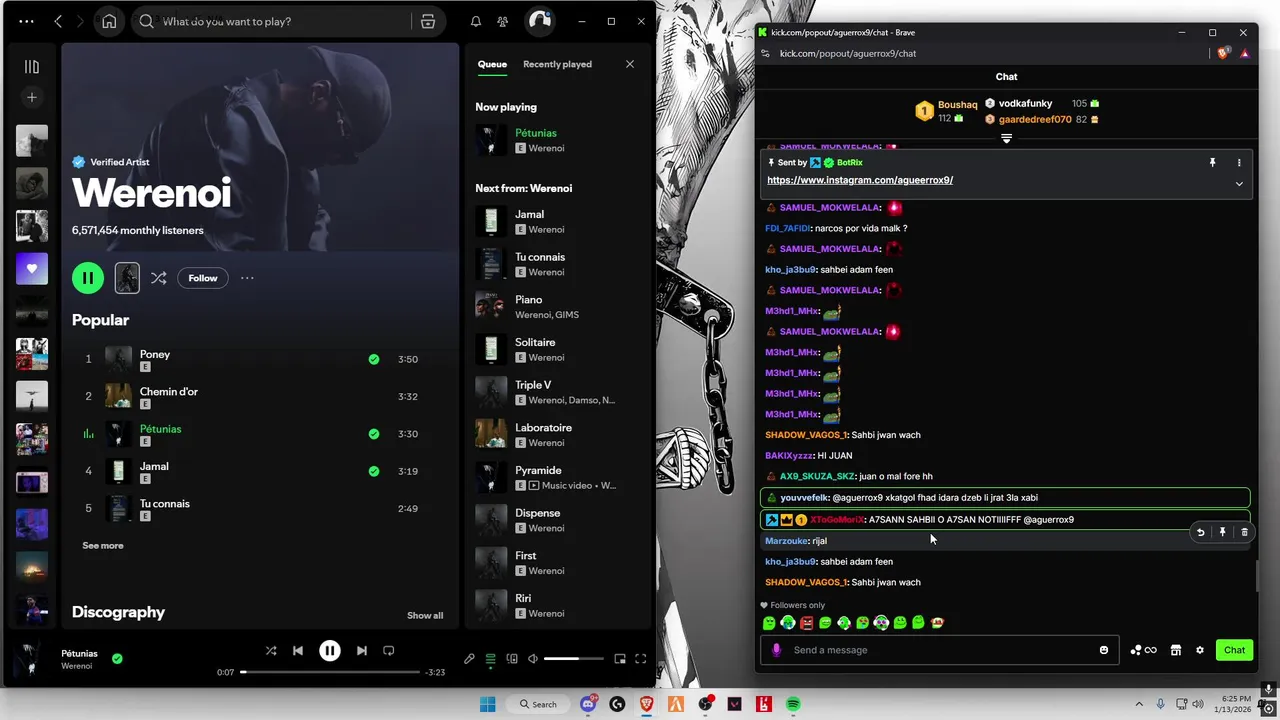Show all discography
This screenshot has height=720, width=1280.
(425, 615)
